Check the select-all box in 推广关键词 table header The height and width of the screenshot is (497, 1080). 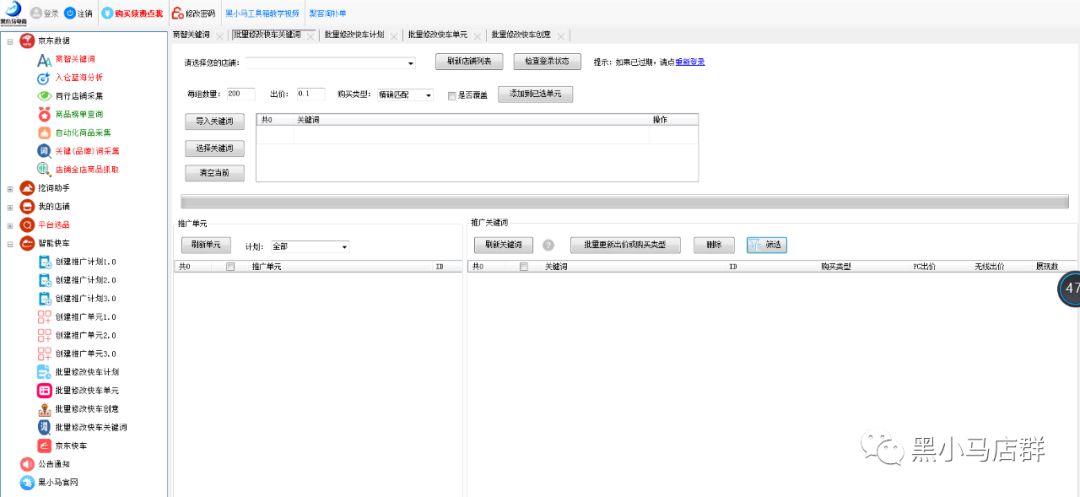click(x=523, y=266)
